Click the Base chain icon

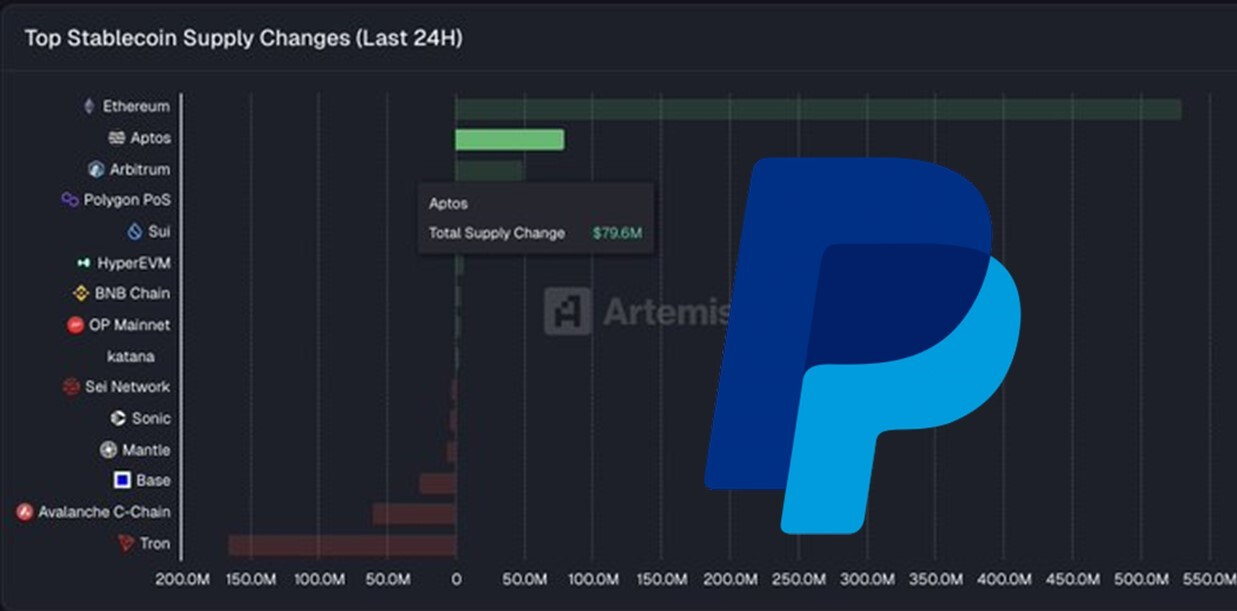[x=122, y=480]
